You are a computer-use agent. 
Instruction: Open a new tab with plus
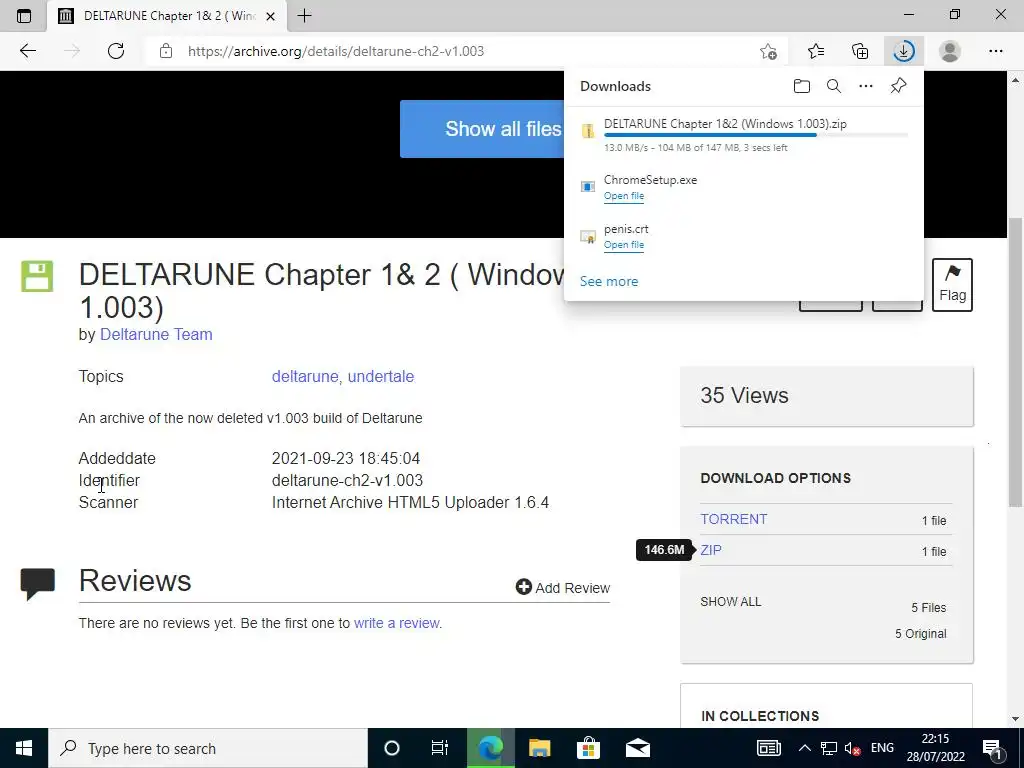click(304, 16)
